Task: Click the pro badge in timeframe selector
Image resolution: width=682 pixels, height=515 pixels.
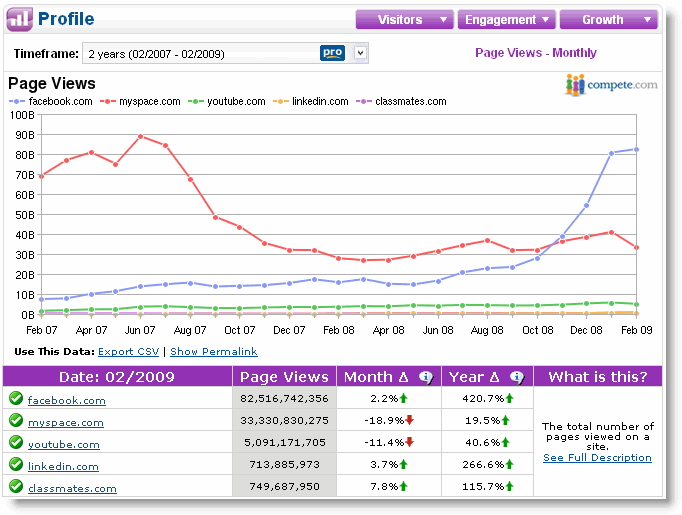Action: [x=332, y=53]
